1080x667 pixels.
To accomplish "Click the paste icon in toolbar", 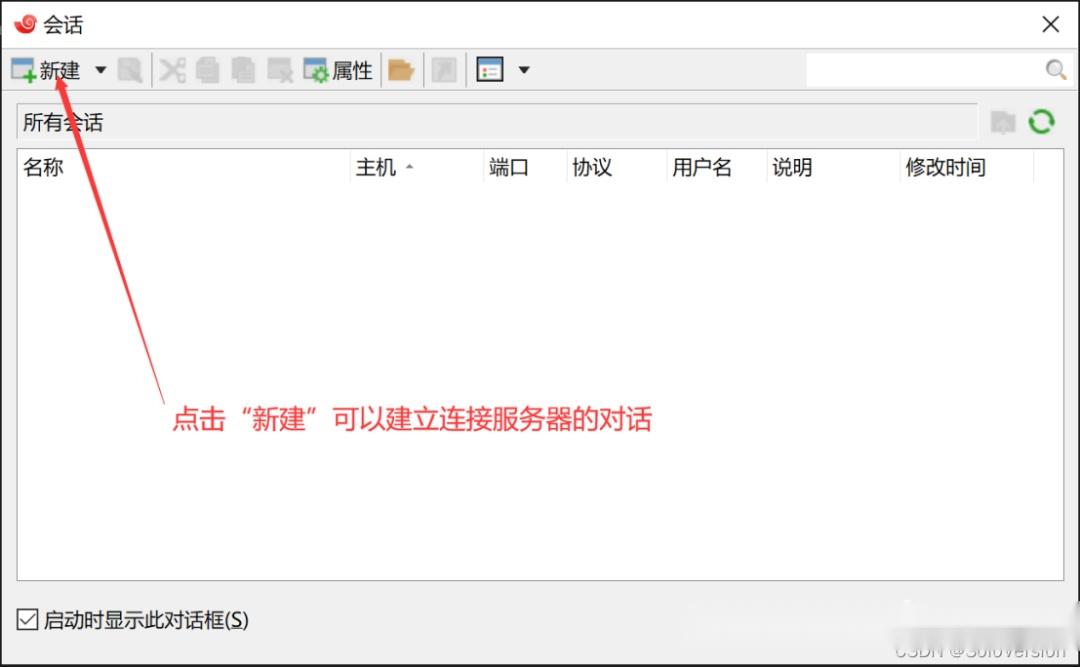I will coord(243,70).
